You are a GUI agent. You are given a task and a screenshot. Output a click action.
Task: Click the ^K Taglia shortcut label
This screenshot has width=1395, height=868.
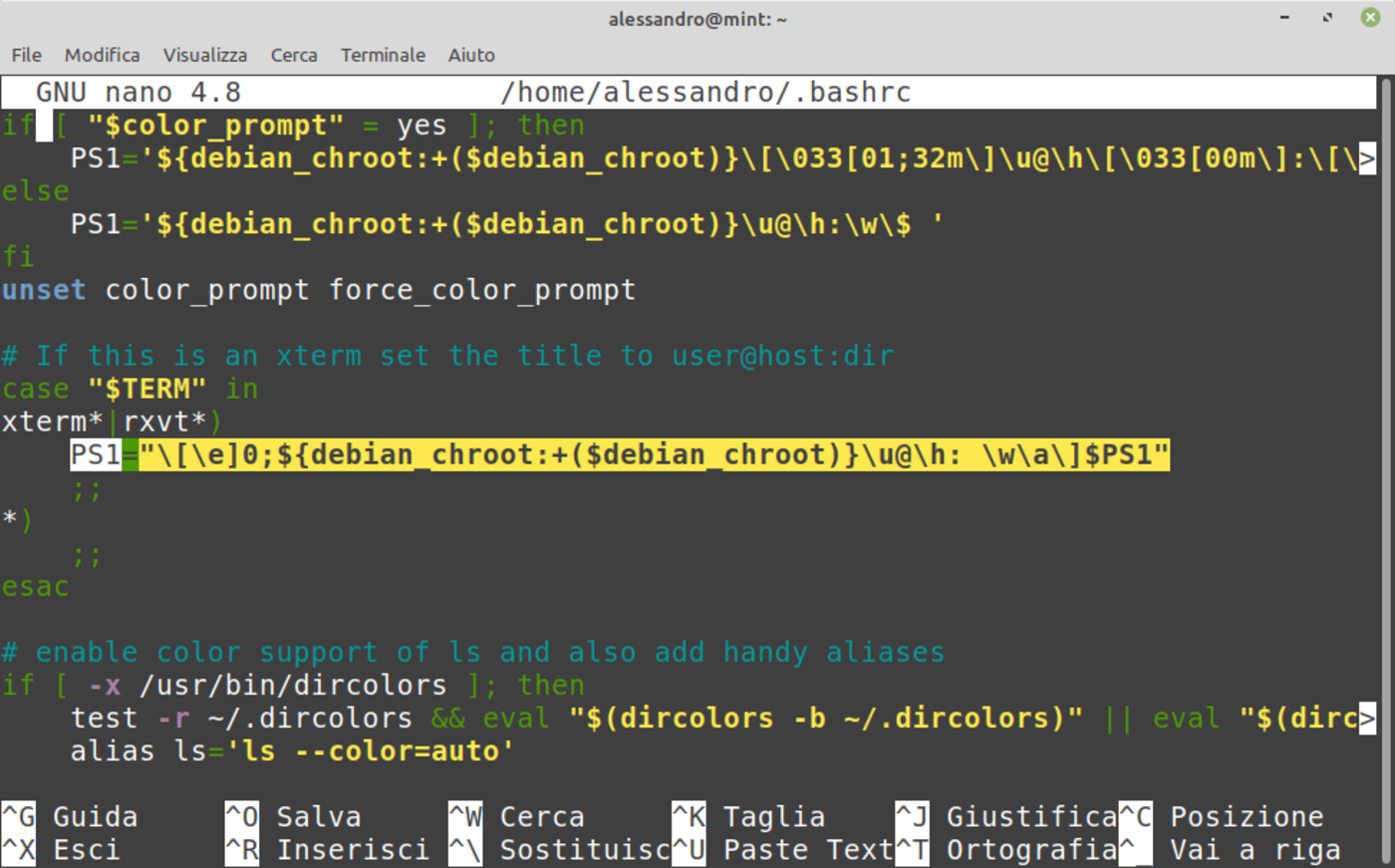[748, 817]
